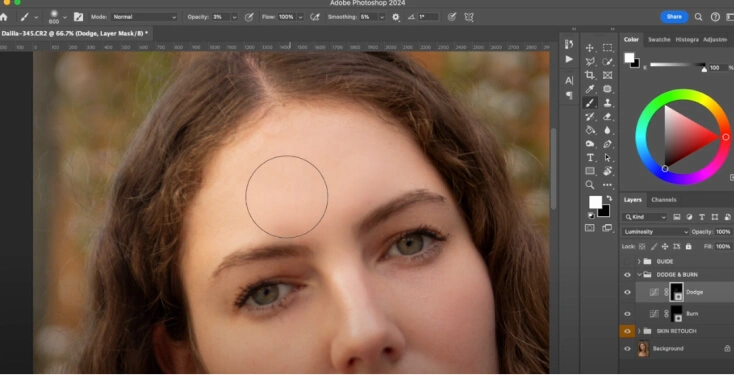Toggle pressure for opacity
The image size is (734, 375).
pyautogui.click(x=249, y=17)
